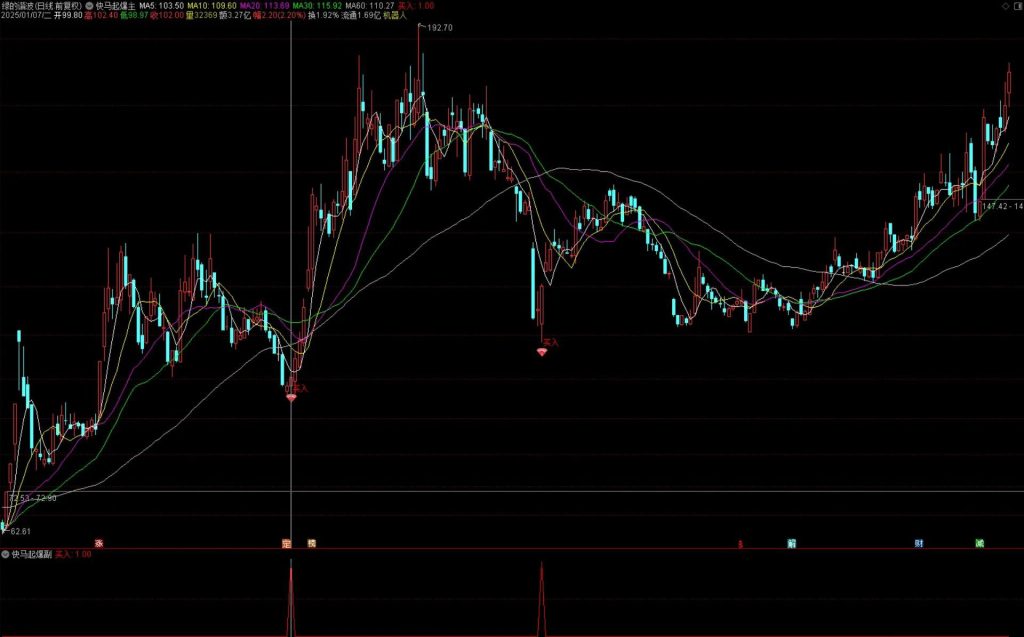
Task: Click the 快马起爆主 indicator name
Action: pos(115,5)
